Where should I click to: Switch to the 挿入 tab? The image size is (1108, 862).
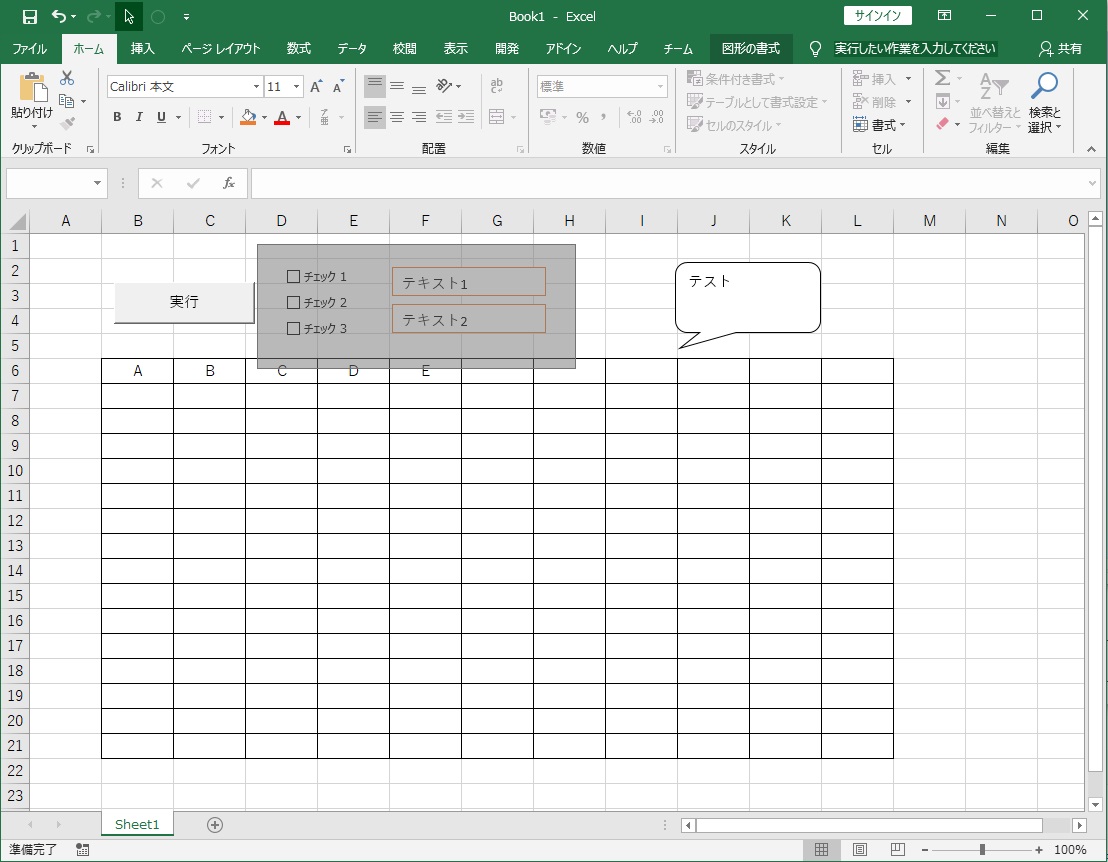click(x=142, y=49)
